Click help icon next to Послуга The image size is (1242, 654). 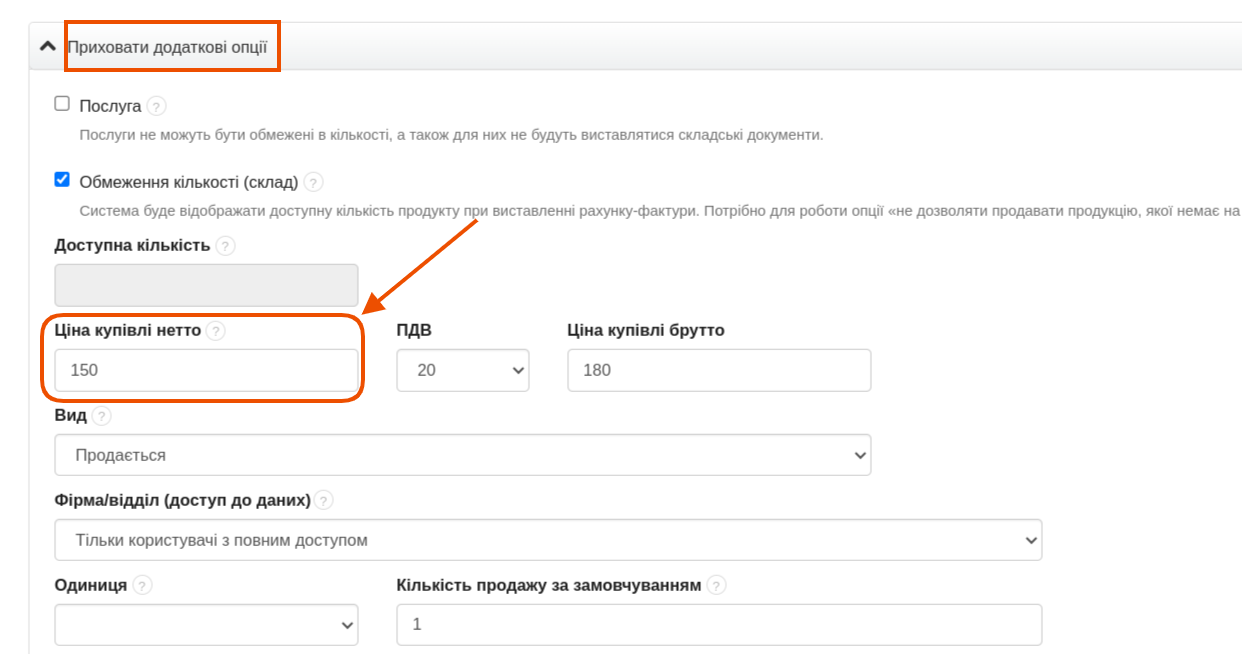point(156,106)
